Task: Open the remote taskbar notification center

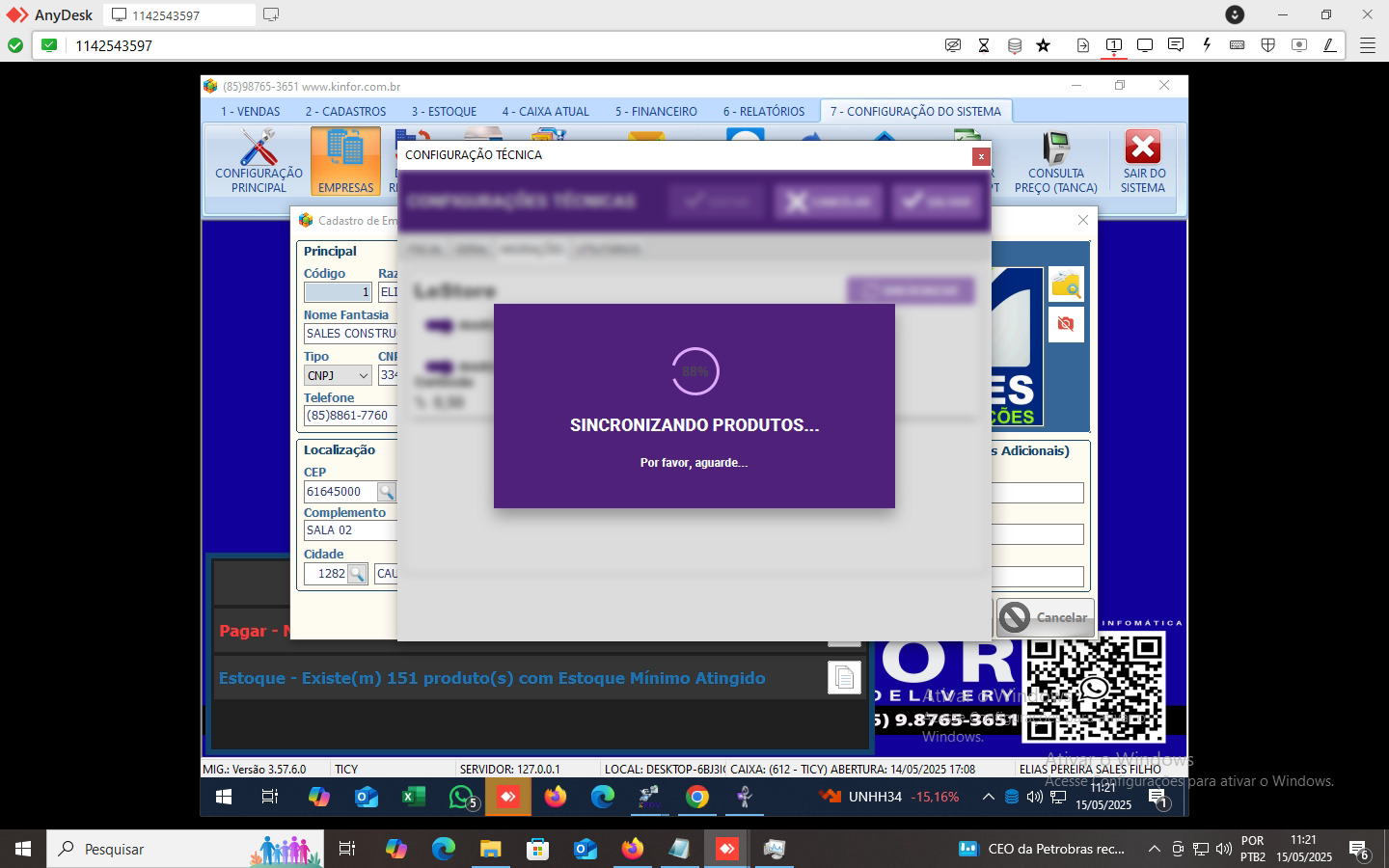Action: pos(1158,797)
